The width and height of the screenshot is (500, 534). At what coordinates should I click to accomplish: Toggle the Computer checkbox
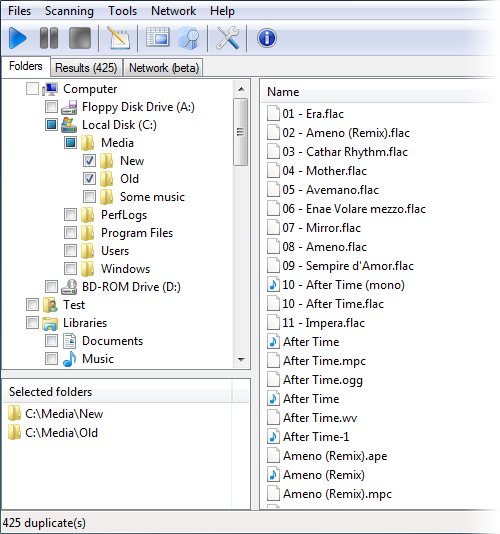coord(32,89)
